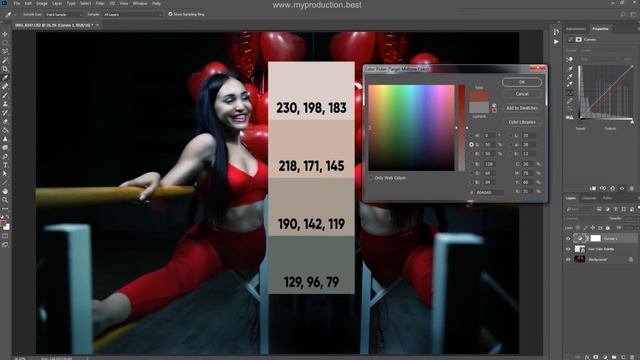Open the File menu

pyautogui.click(x=17, y=3)
